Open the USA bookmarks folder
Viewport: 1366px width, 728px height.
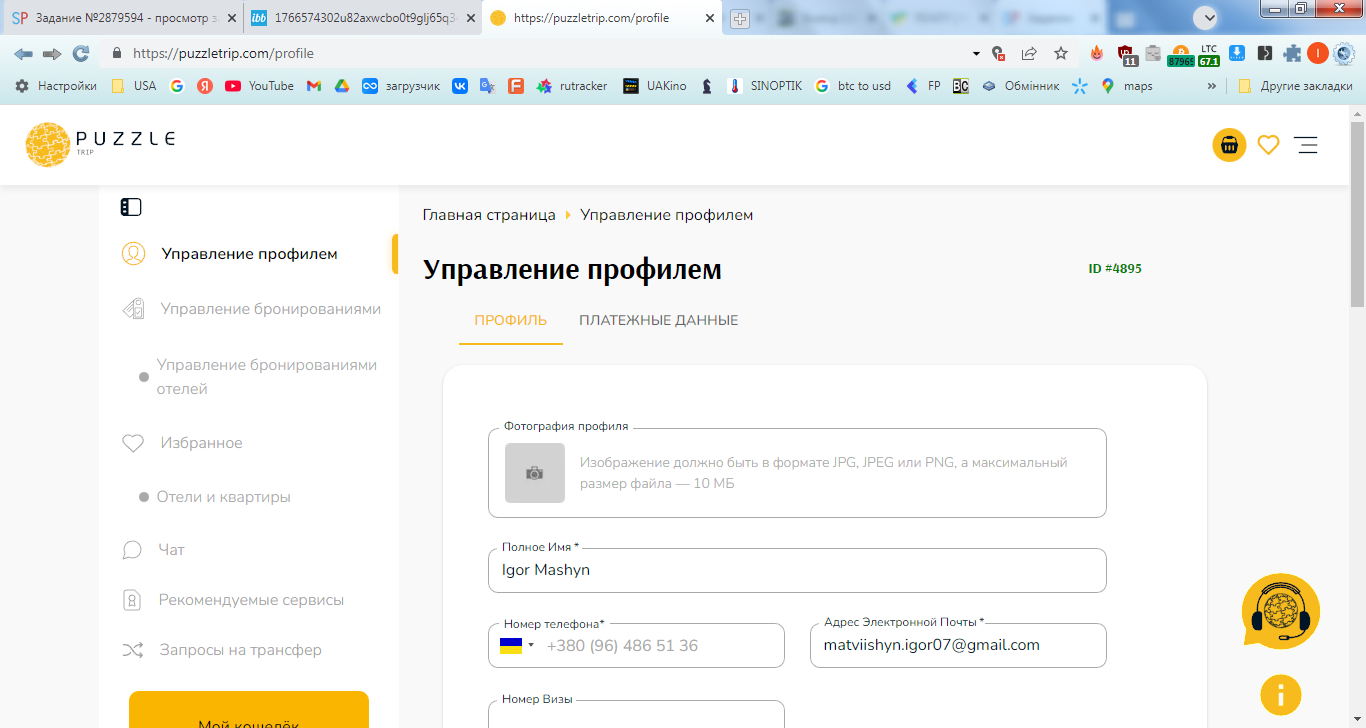point(134,86)
